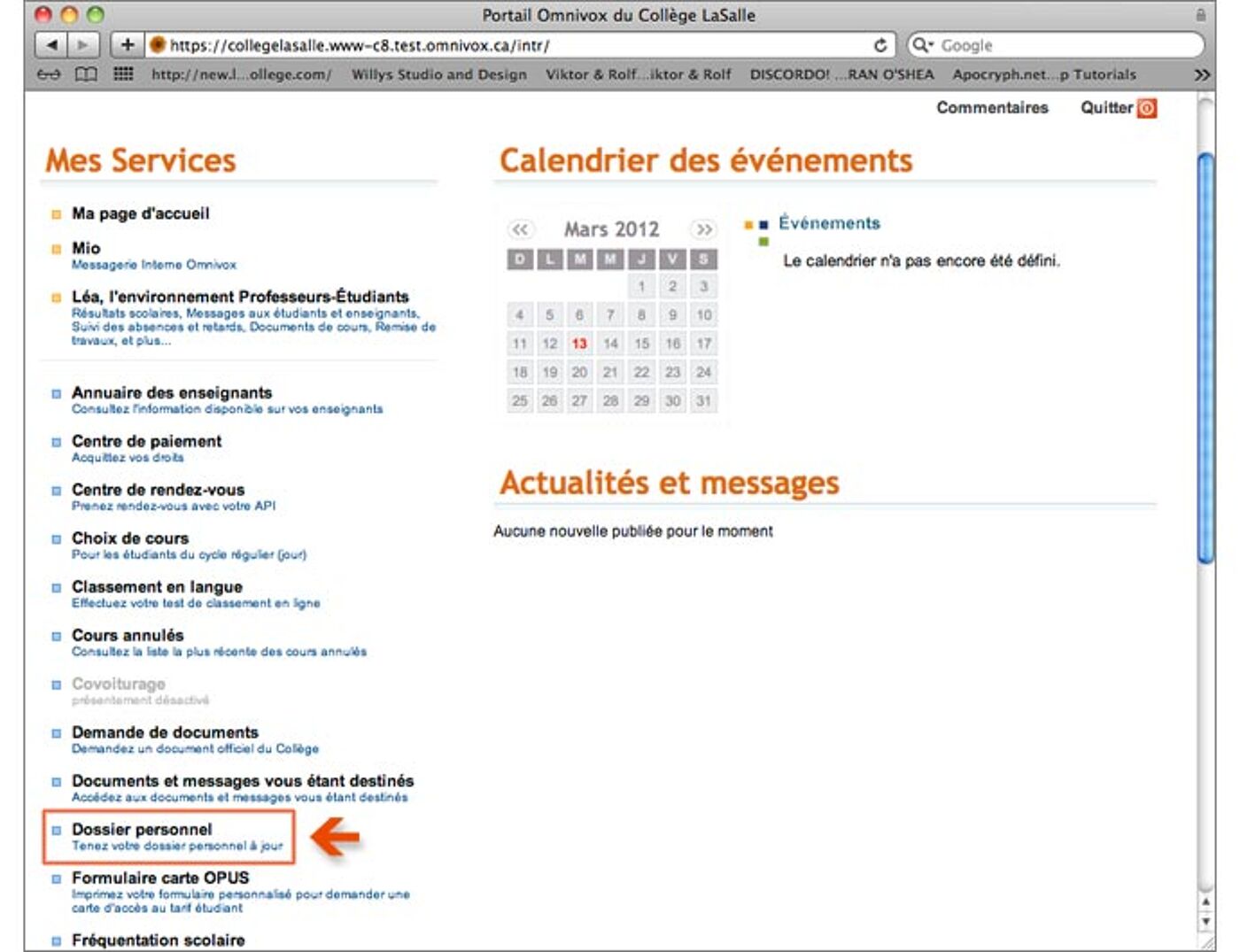Click the lock icon in the title bar
This screenshot has width=1240, height=952.
[x=1201, y=15]
